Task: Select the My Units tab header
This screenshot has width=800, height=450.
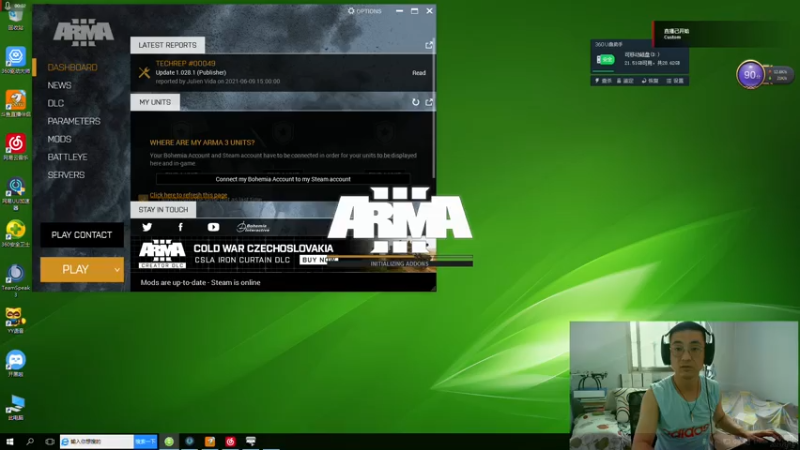Action: (155, 102)
